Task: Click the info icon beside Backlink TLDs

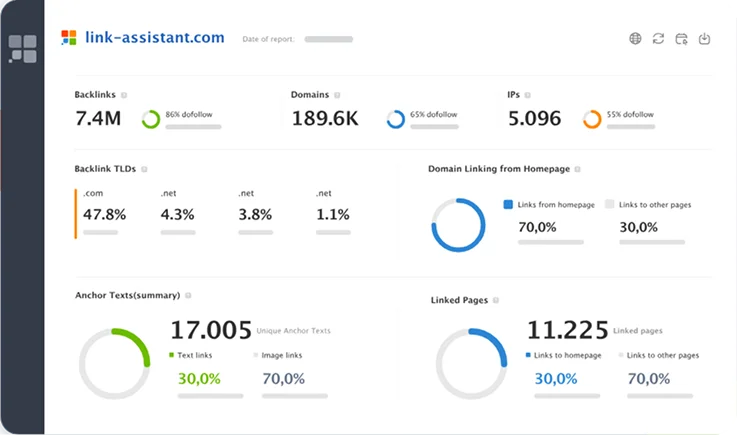Action: pos(145,170)
